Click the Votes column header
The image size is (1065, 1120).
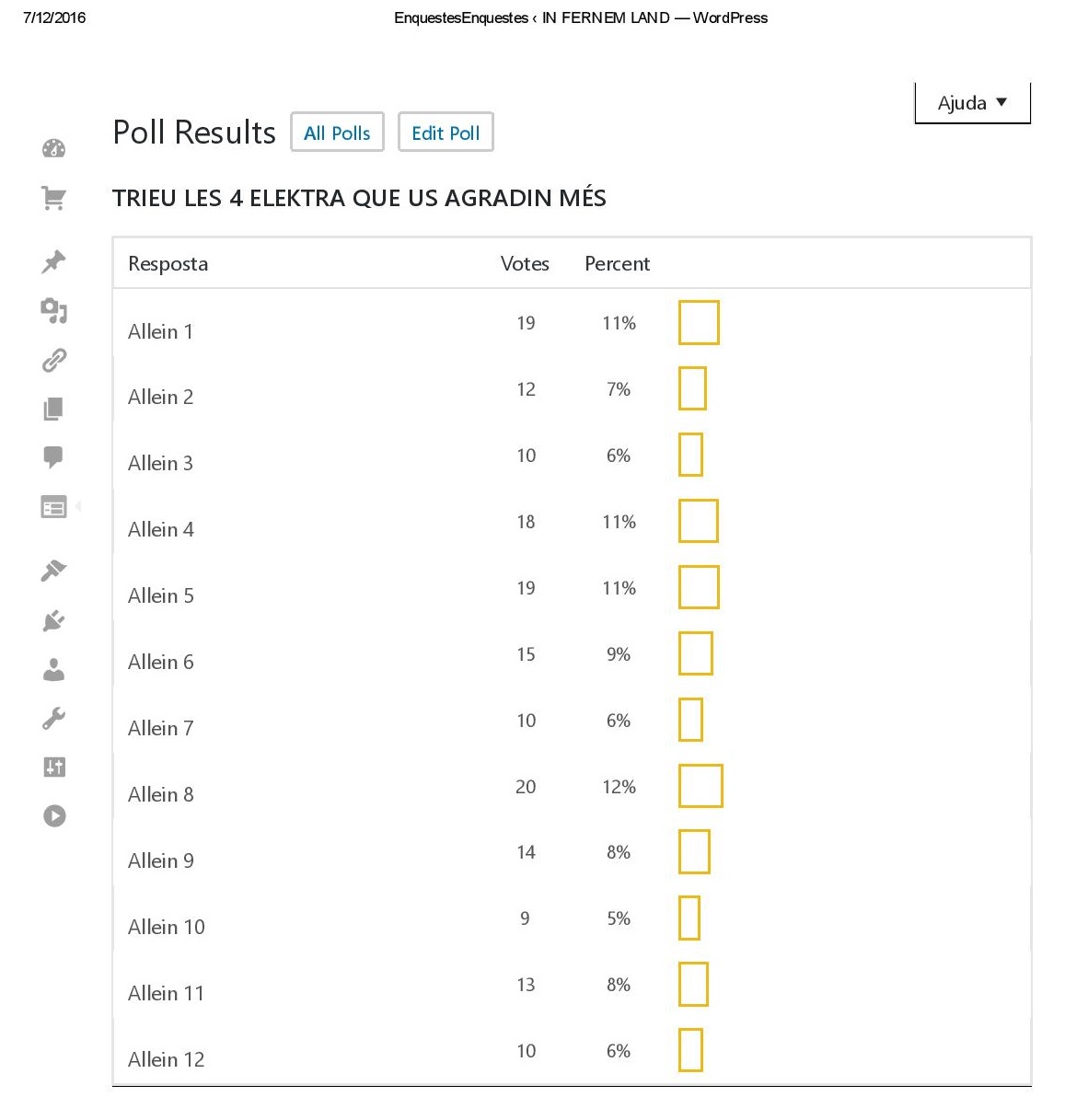[525, 264]
